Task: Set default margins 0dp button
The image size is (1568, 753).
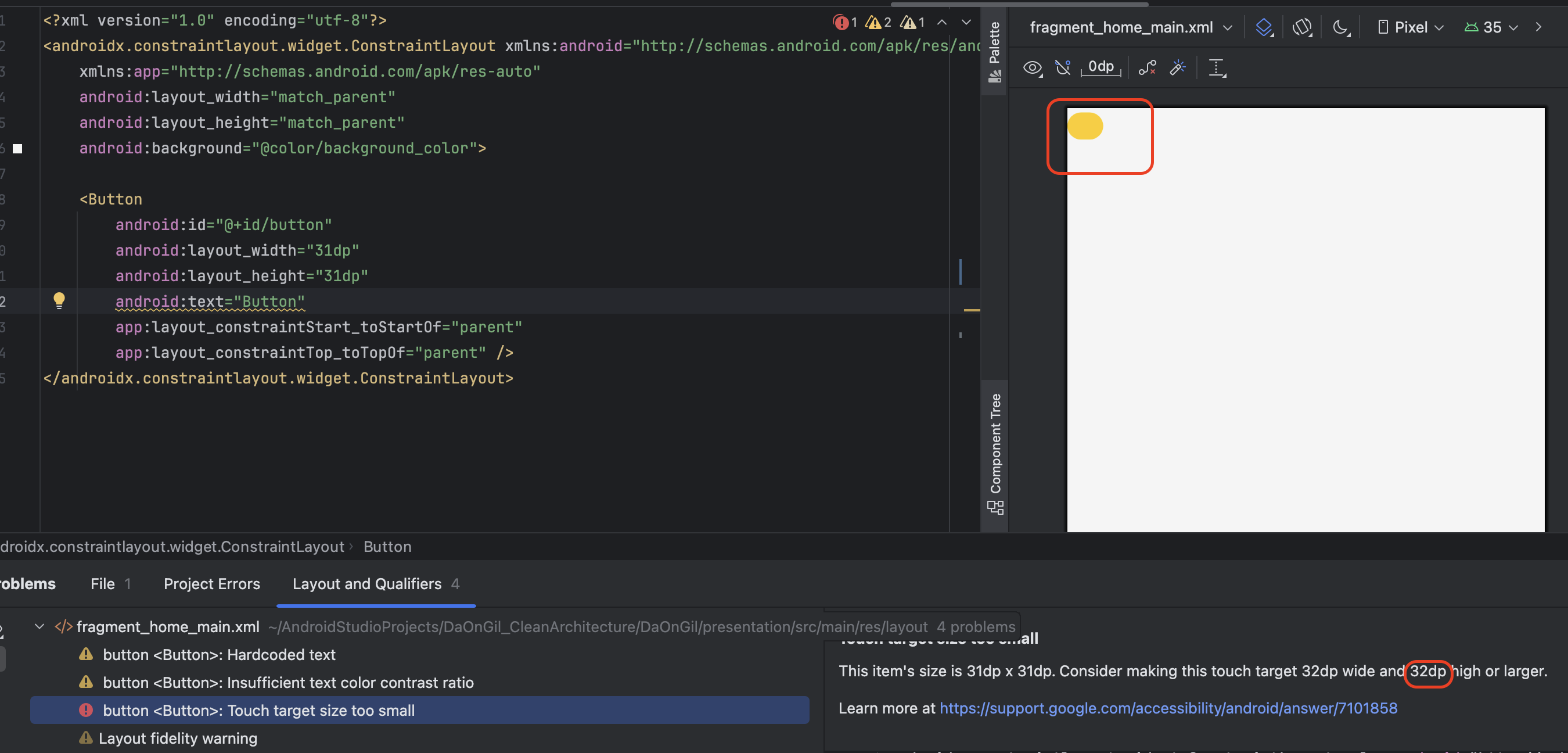Action: [1101, 67]
